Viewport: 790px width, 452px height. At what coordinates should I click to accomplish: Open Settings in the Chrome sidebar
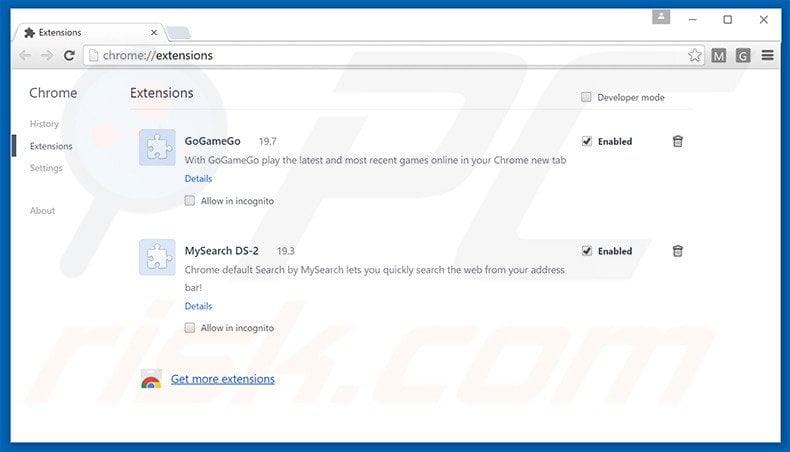coord(46,168)
